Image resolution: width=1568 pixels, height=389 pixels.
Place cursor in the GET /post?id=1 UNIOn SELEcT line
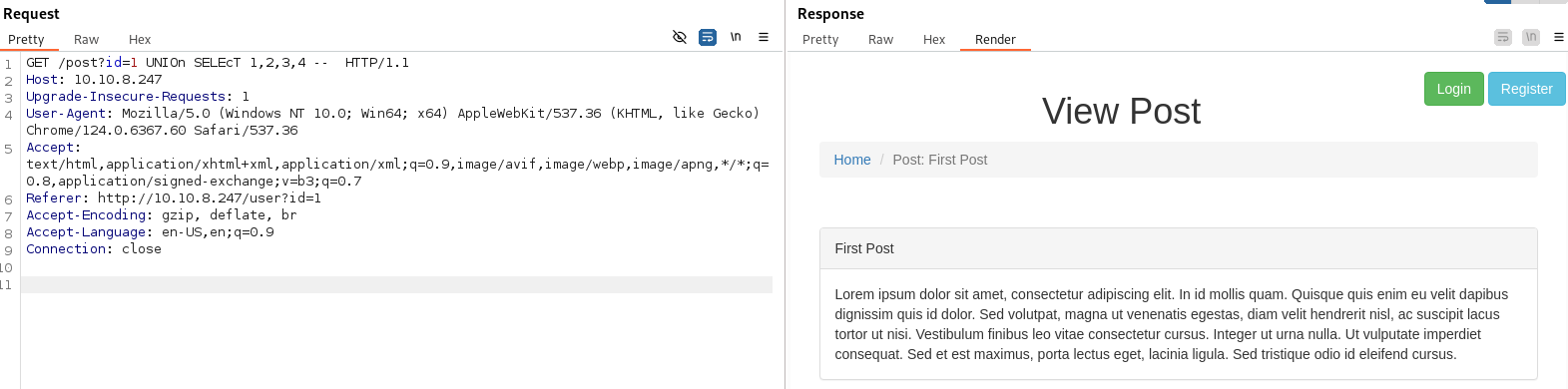[x=218, y=62]
